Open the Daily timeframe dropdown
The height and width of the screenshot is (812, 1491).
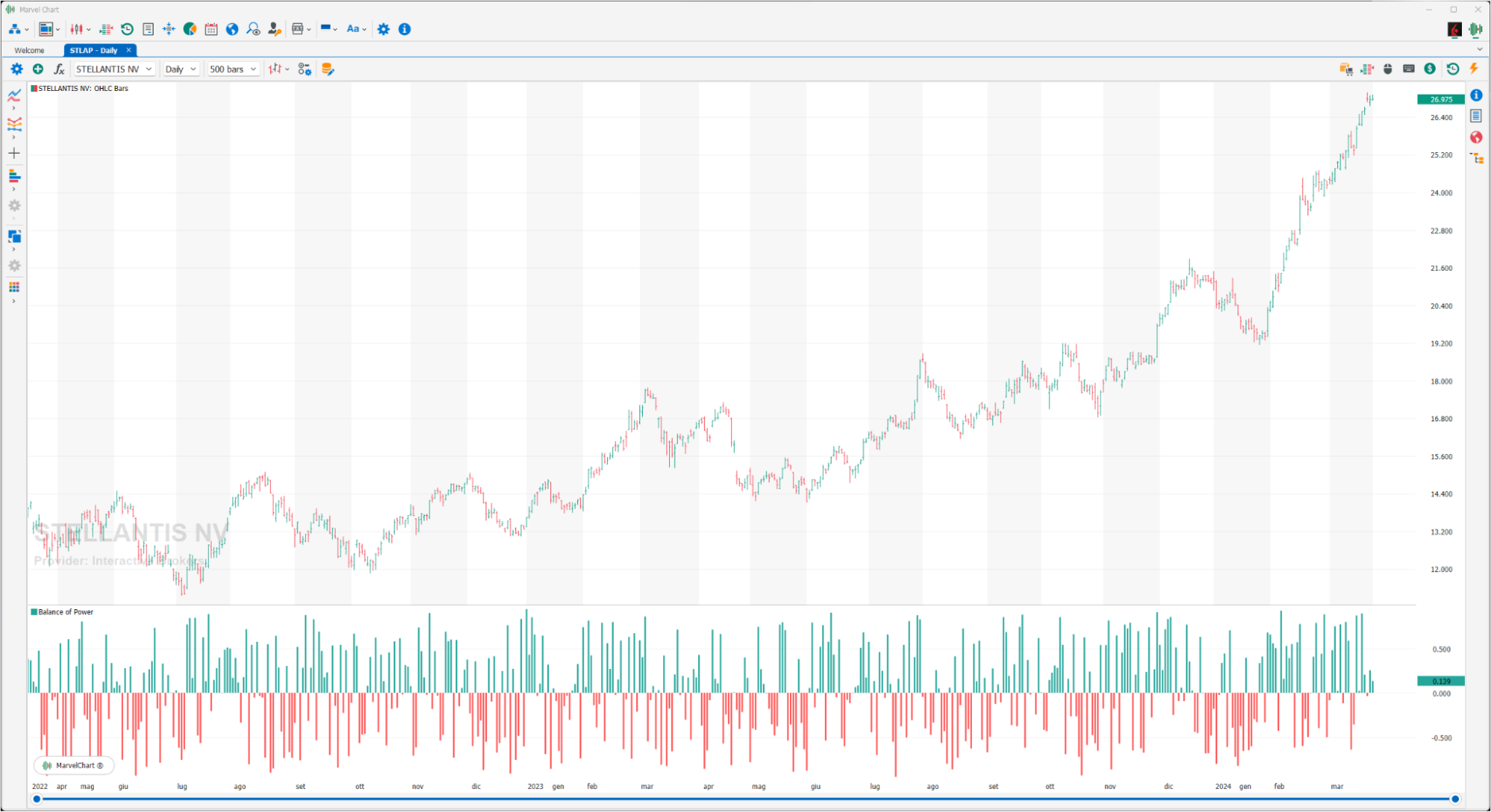click(181, 69)
